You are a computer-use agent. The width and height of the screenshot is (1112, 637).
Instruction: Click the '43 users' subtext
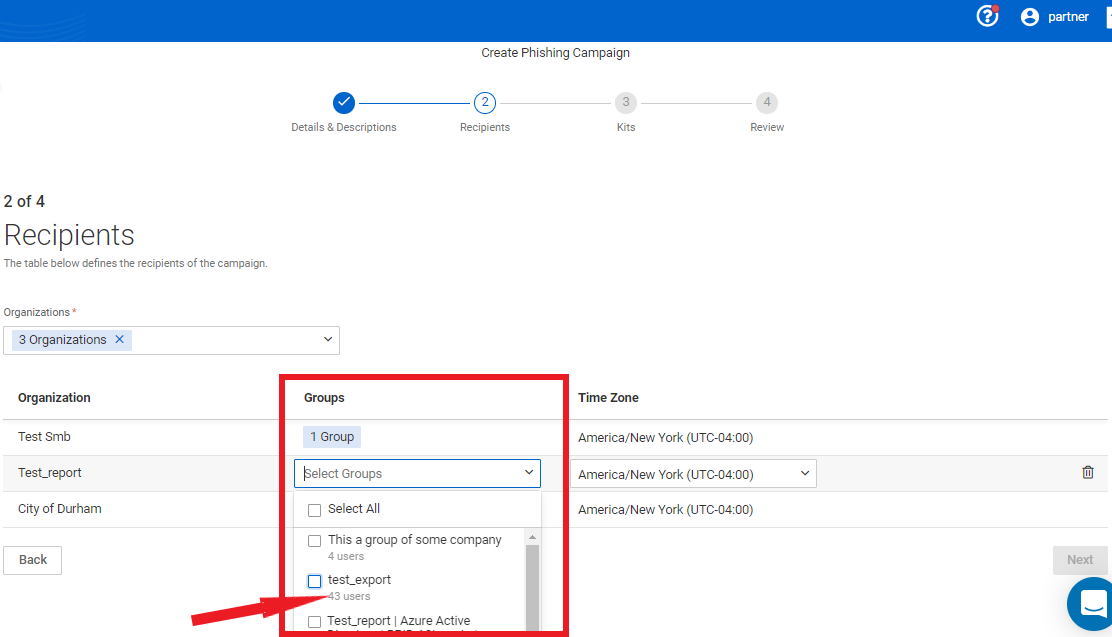pyautogui.click(x=348, y=596)
